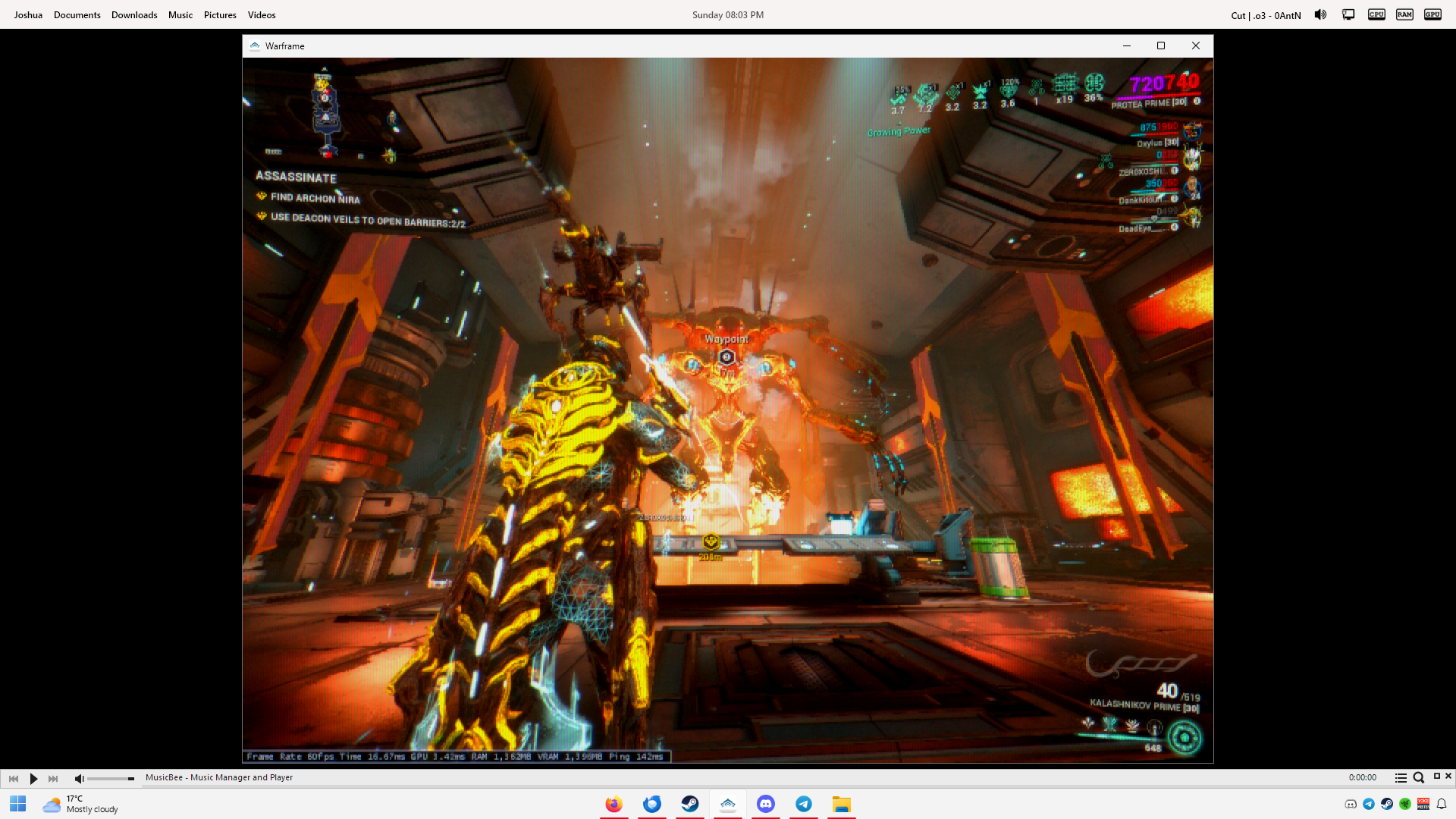Image resolution: width=1456 pixels, height=819 pixels.
Task: Click the 'PROTEA PRIME [30]' player label
Action: (x=1149, y=103)
